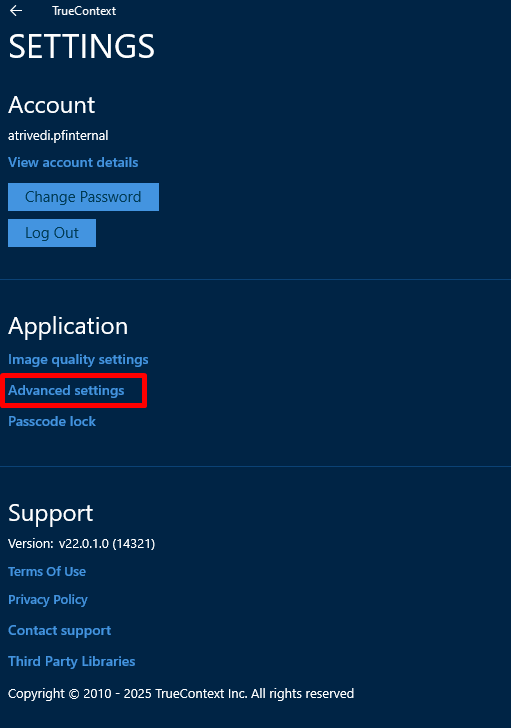Read the Terms Of Use

pyautogui.click(x=47, y=572)
